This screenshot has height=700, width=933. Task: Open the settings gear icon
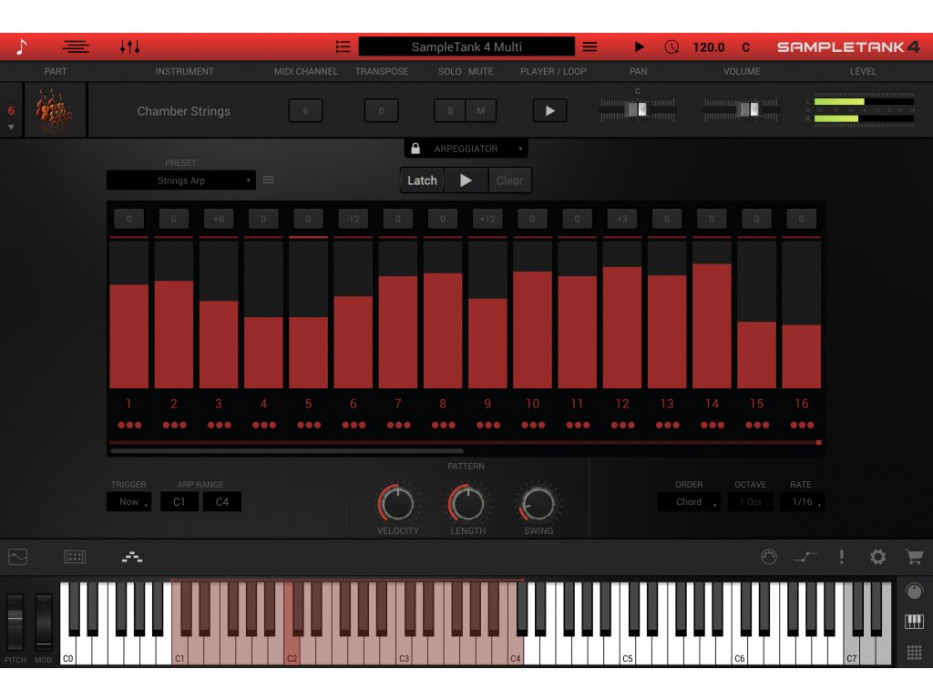(x=878, y=557)
